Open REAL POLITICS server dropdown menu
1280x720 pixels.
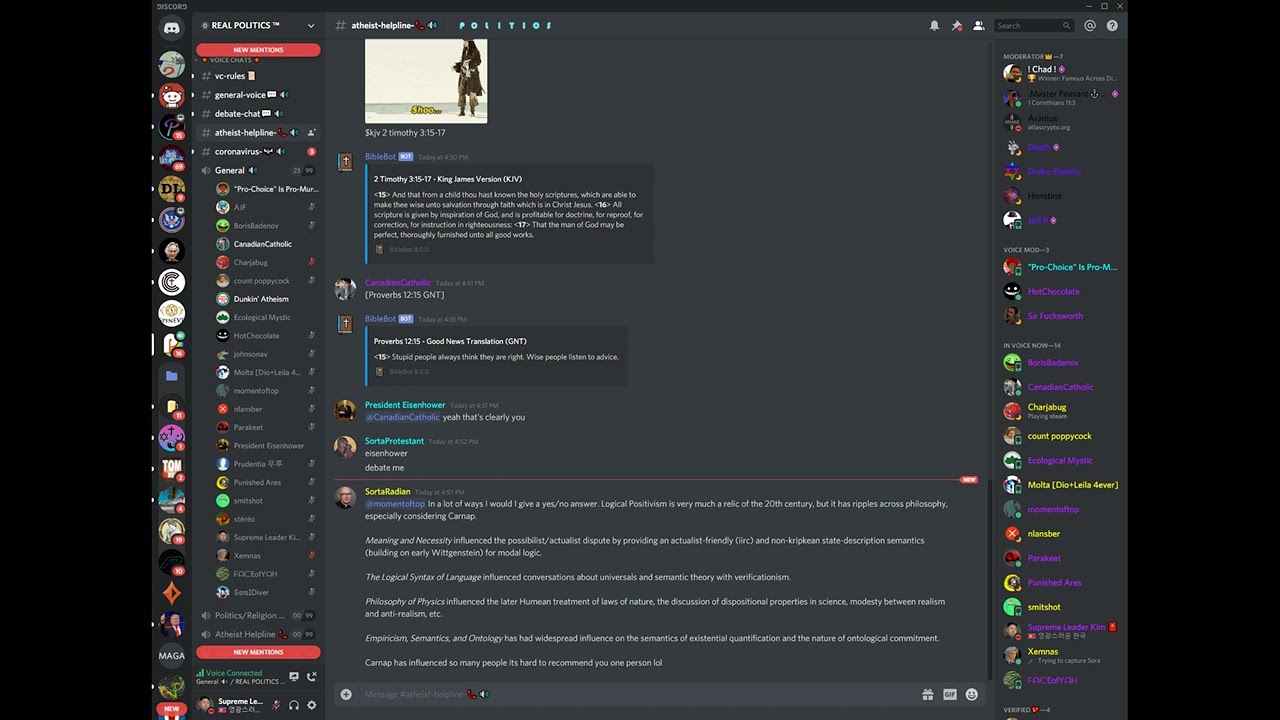[x=258, y=26]
